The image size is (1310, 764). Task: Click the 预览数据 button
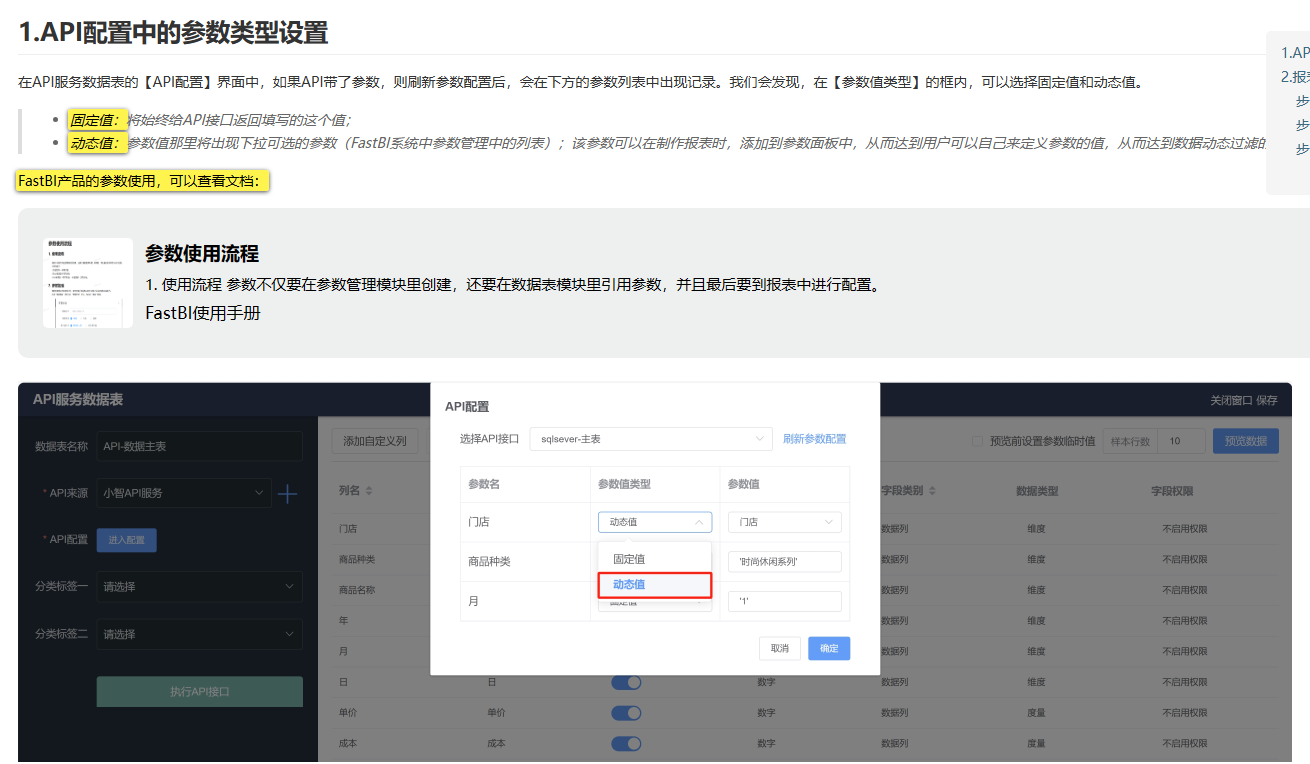[x=1245, y=441]
